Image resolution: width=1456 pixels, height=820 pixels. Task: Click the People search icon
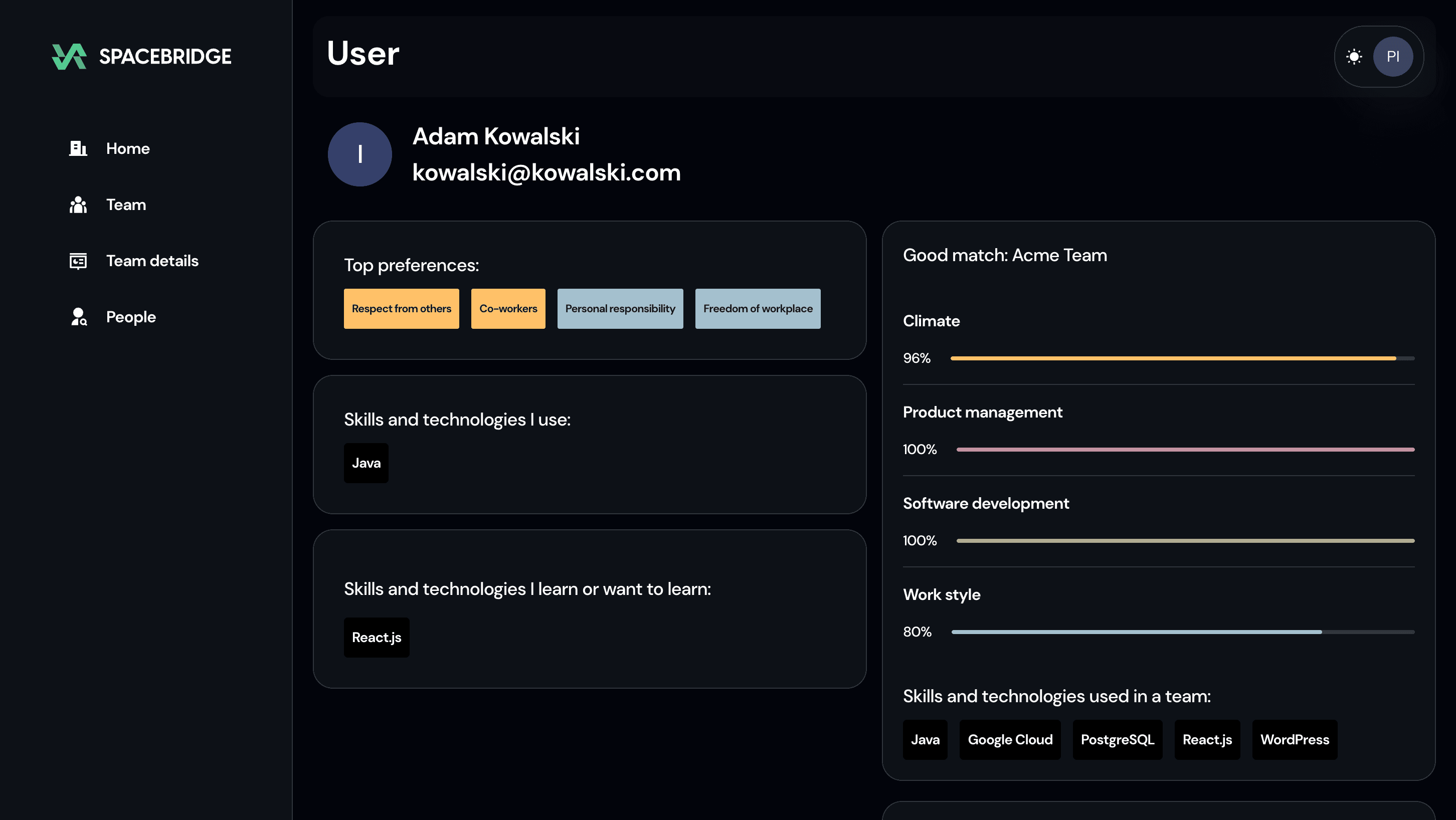point(79,317)
